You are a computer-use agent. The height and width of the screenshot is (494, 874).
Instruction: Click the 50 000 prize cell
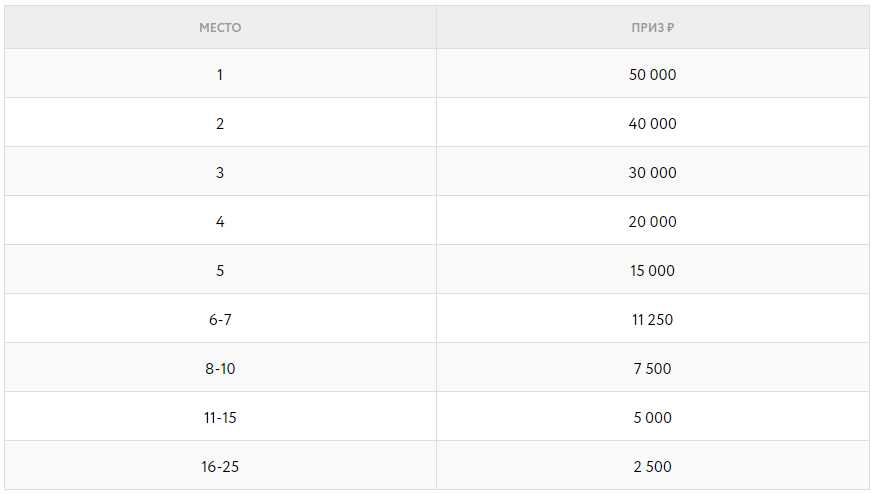[x=653, y=75]
